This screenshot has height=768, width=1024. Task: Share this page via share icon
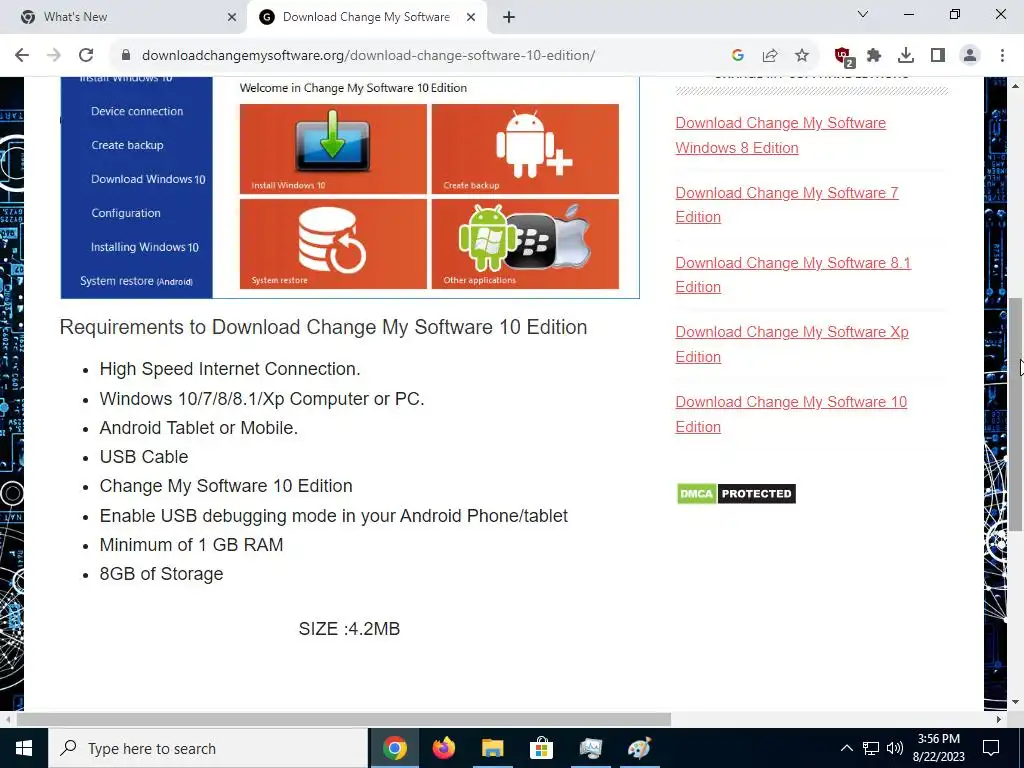(770, 56)
